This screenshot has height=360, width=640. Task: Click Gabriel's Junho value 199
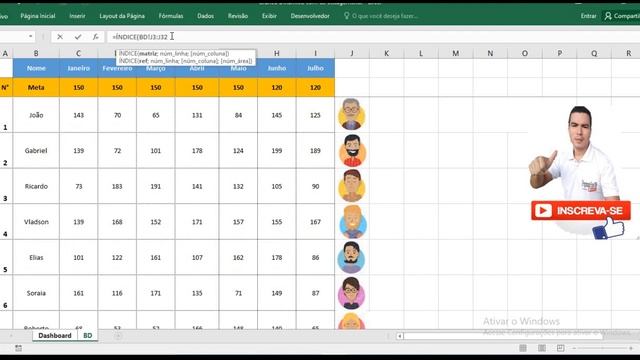tap(277, 151)
